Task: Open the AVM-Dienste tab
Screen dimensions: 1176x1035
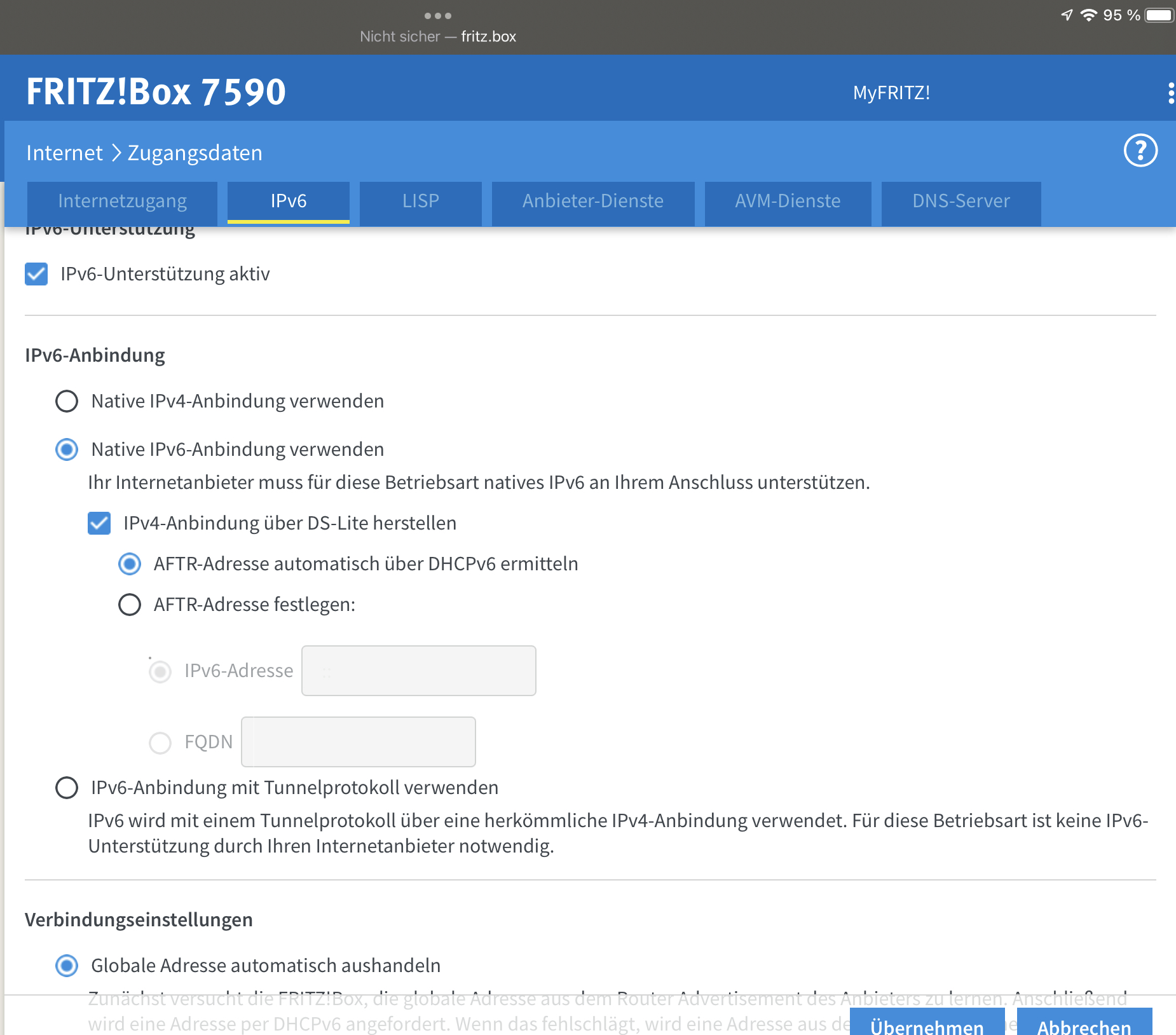Action: click(788, 203)
